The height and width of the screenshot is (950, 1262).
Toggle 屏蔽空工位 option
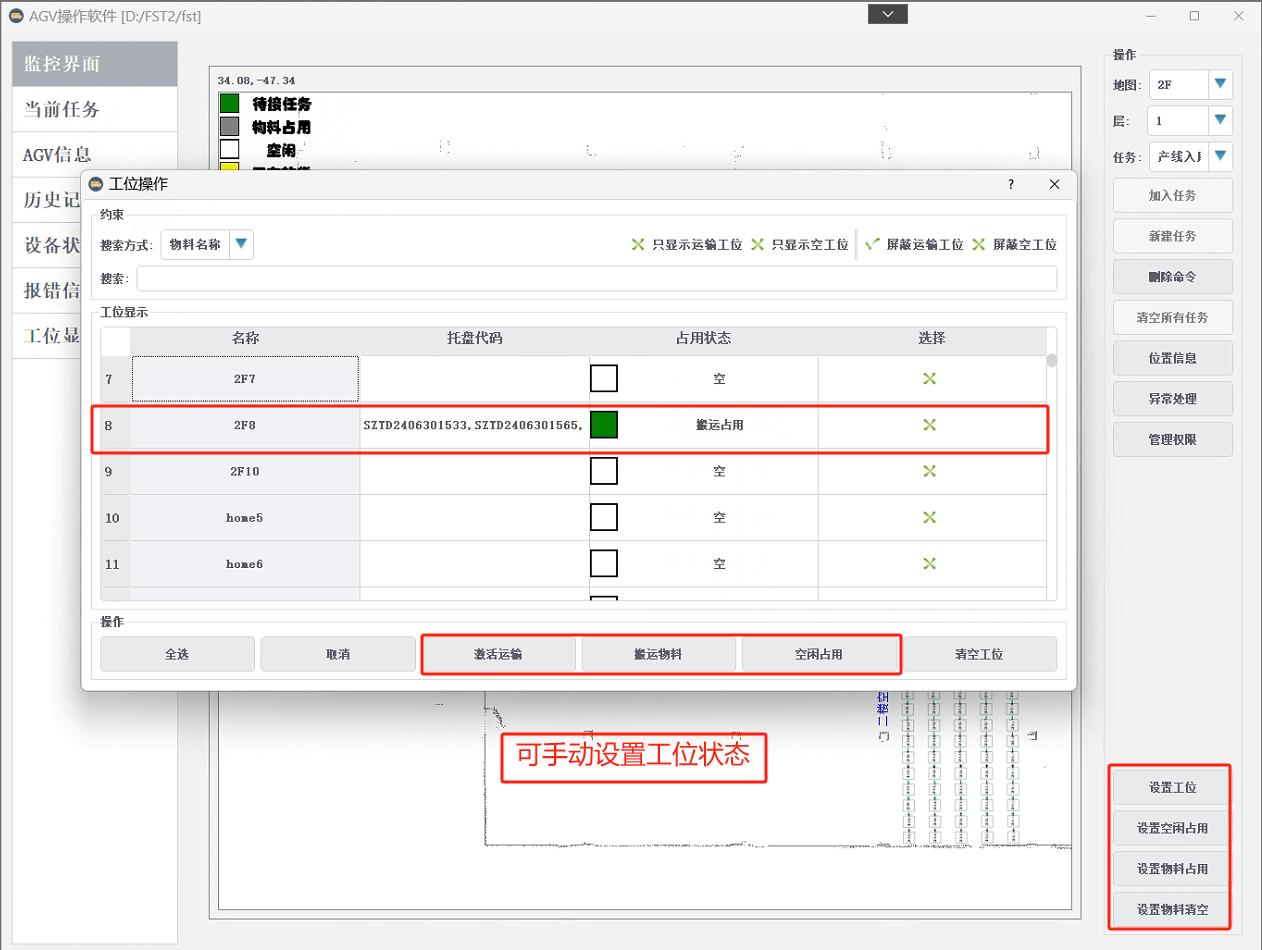tap(1014, 244)
